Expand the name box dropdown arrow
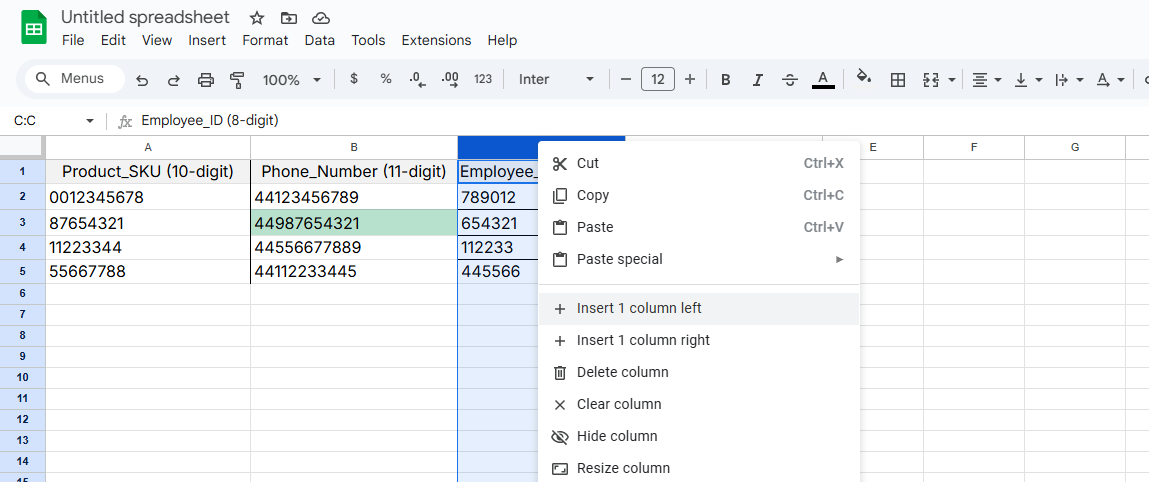Image resolution: width=1149 pixels, height=482 pixels. point(90,121)
